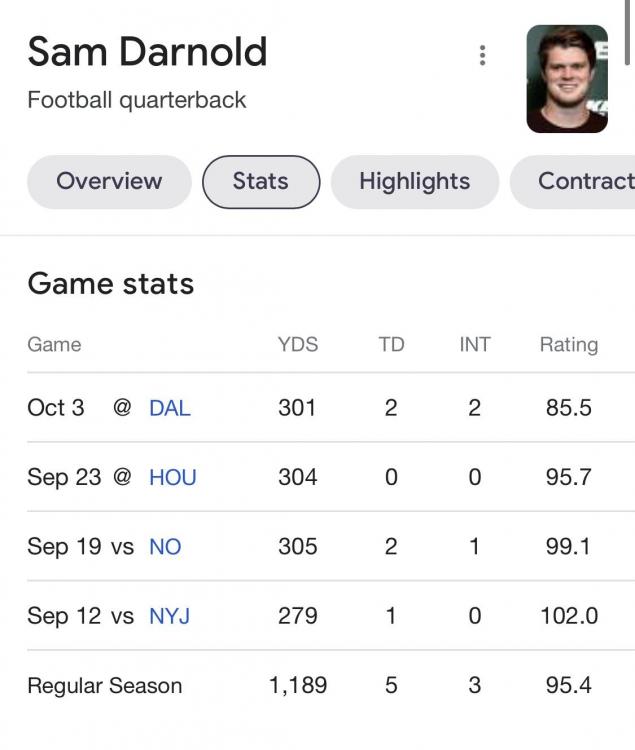Viewport: 635px width, 750px height.
Task: Click the INT column header
Action: (x=475, y=345)
